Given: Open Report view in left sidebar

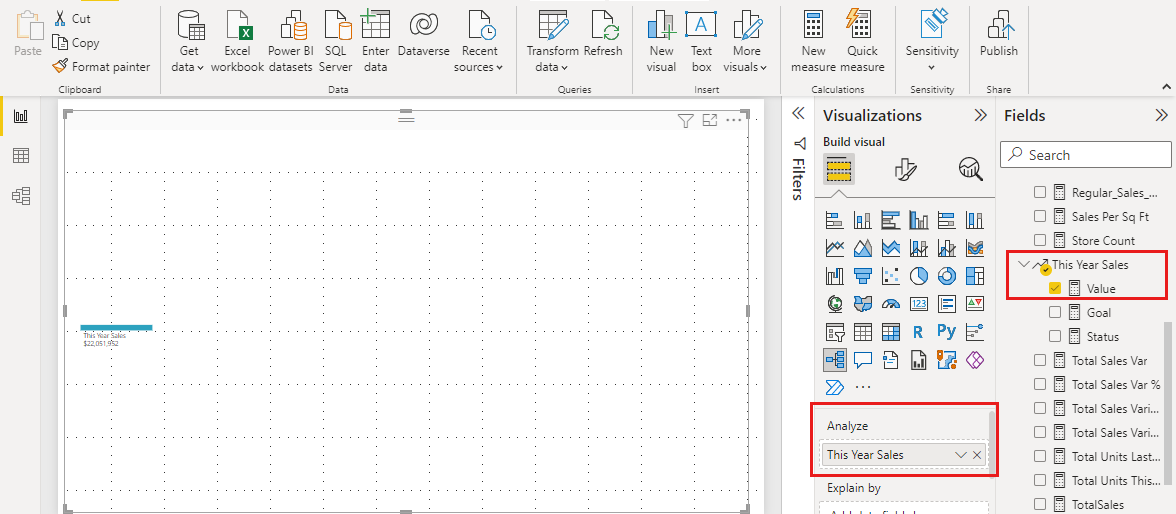Looking at the screenshot, I should (21, 116).
